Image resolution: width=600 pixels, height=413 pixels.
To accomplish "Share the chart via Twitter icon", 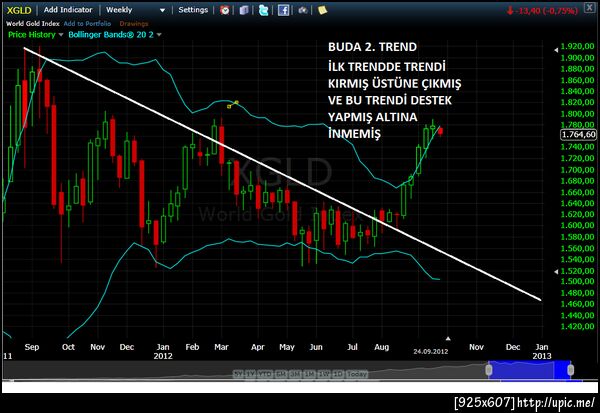I will (x=263, y=10).
